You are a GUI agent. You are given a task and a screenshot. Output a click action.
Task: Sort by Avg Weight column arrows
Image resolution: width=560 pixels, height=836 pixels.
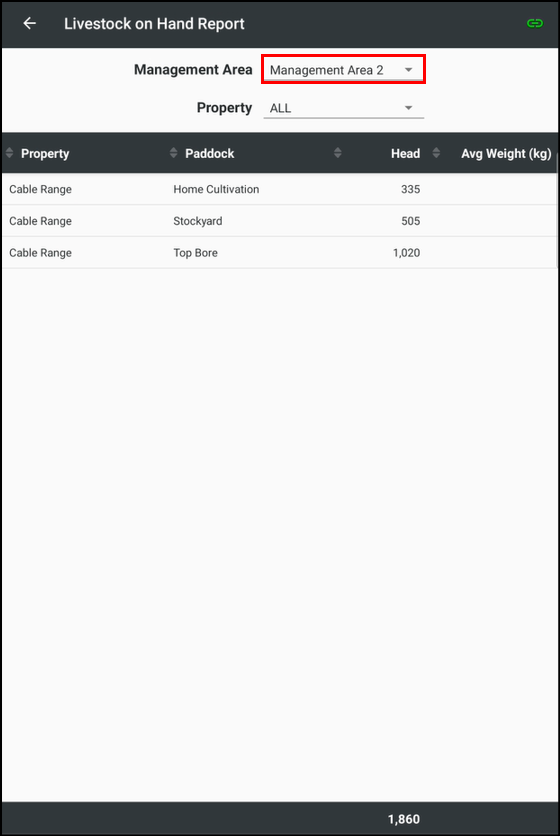436,153
